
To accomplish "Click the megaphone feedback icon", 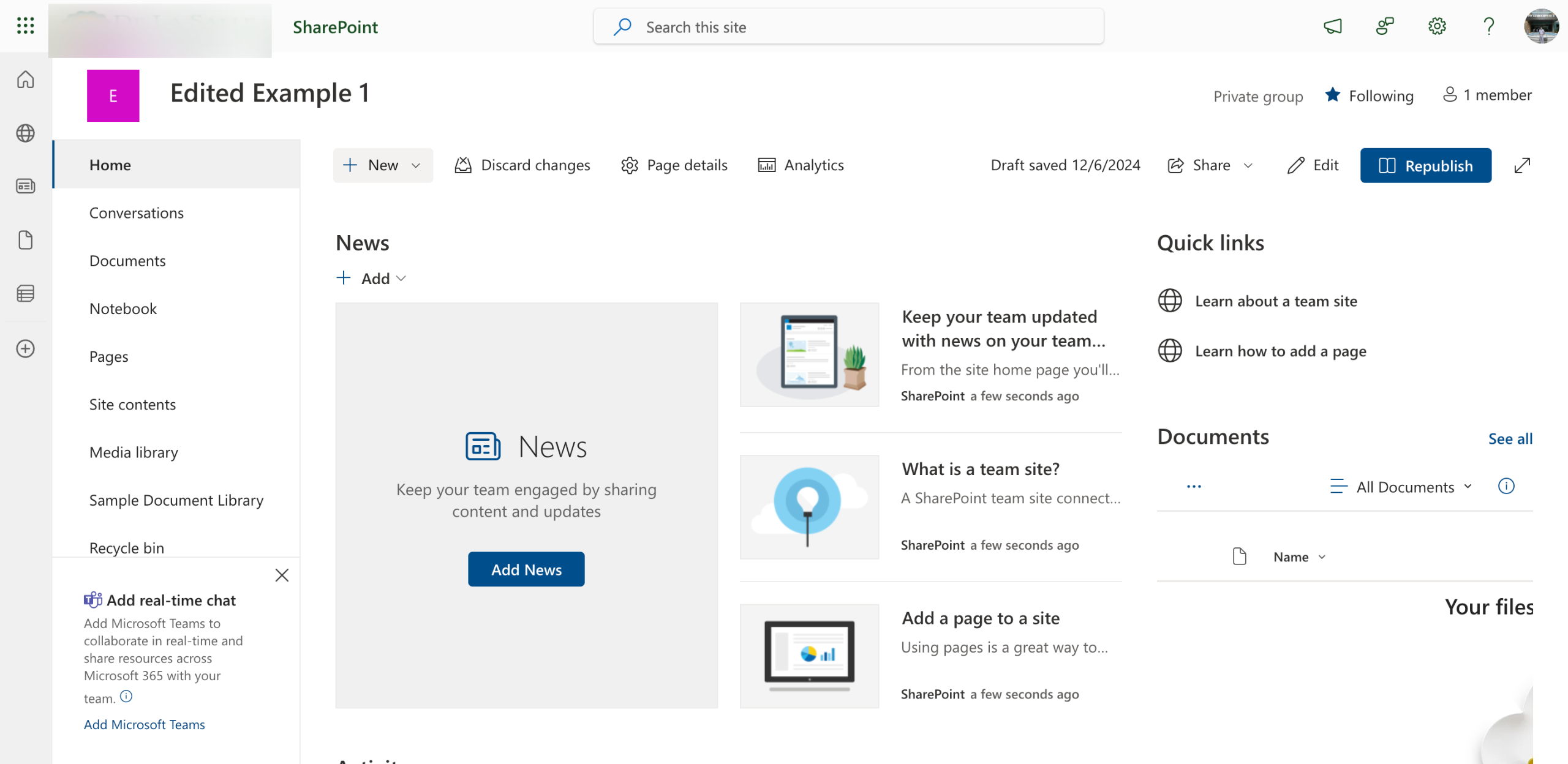I will click(1333, 26).
